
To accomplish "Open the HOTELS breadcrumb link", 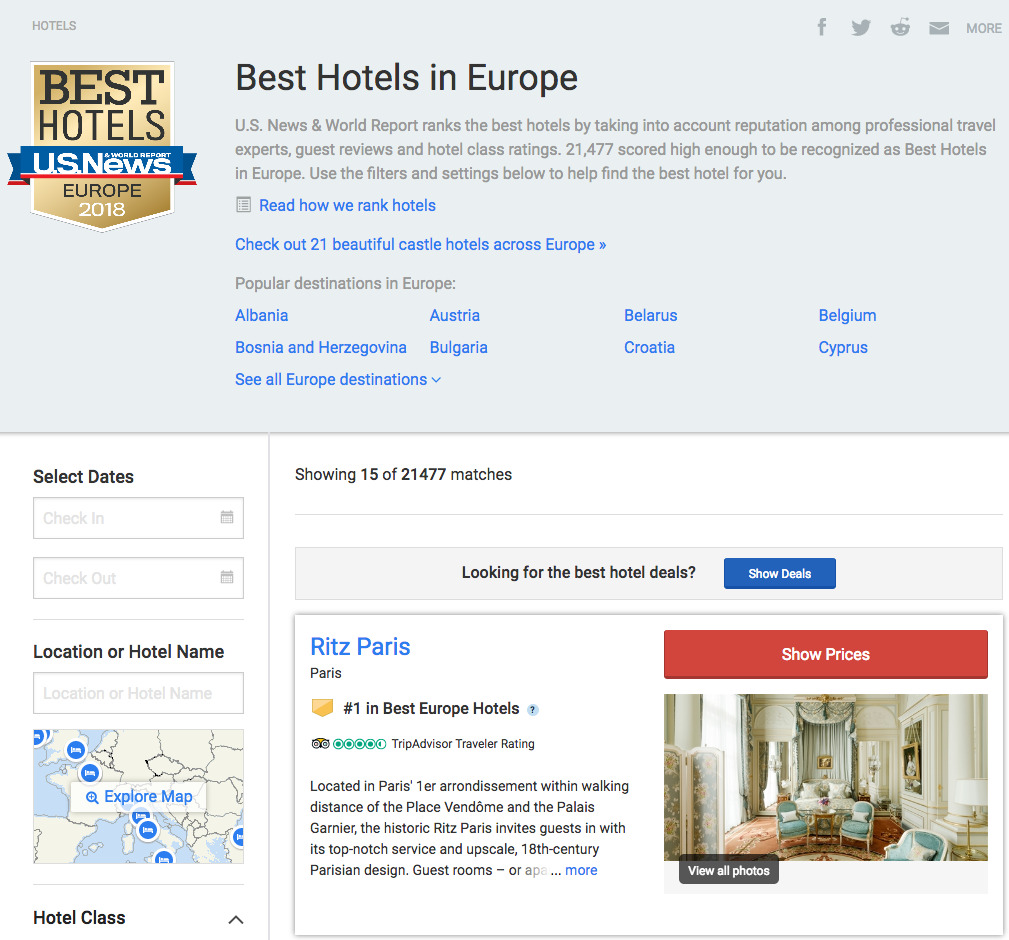I will coord(54,26).
